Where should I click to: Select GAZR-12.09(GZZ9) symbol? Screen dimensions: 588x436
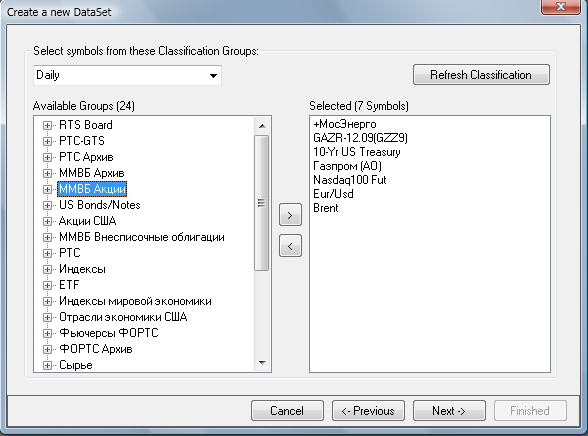click(x=360, y=138)
